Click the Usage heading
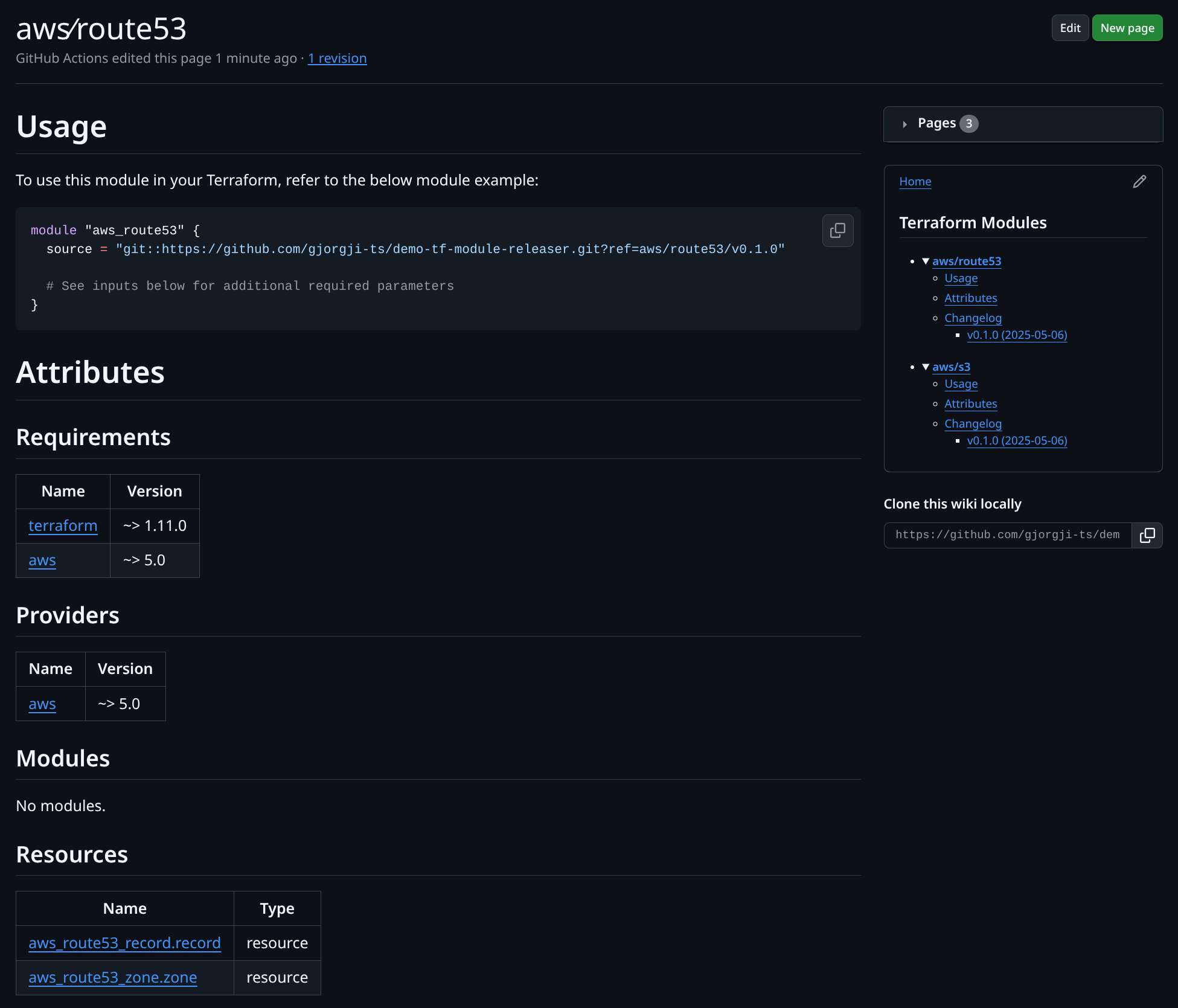 click(62, 127)
